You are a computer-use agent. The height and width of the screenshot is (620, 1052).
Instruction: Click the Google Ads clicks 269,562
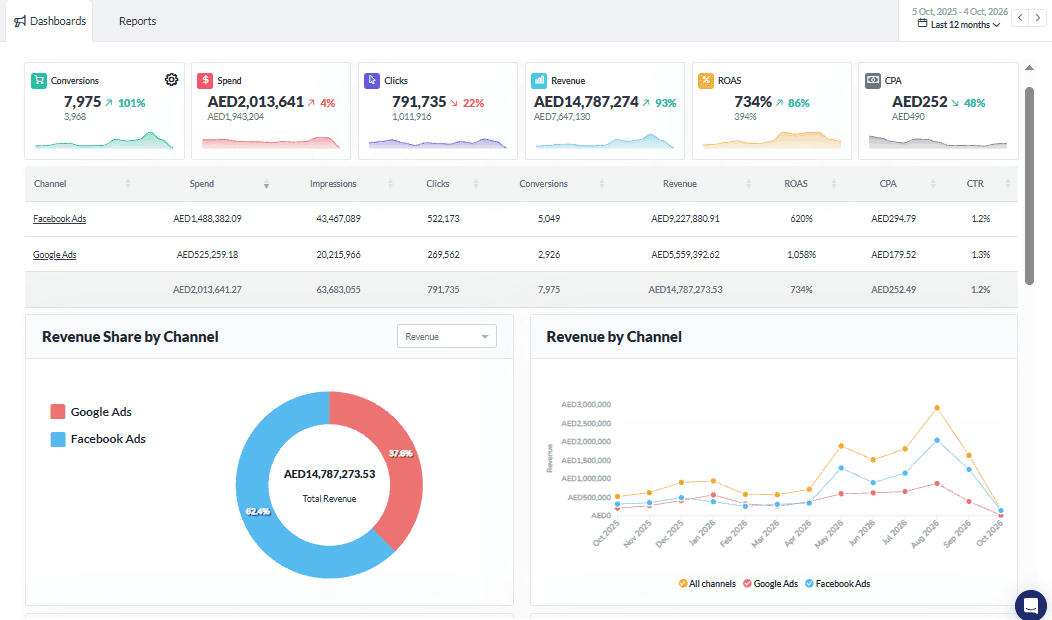pyautogui.click(x=443, y=255)
